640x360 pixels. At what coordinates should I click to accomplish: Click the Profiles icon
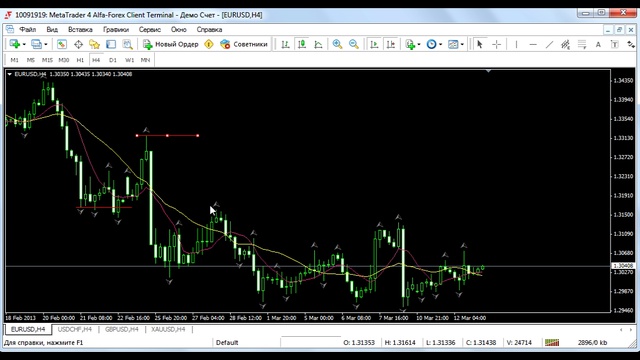36,44
